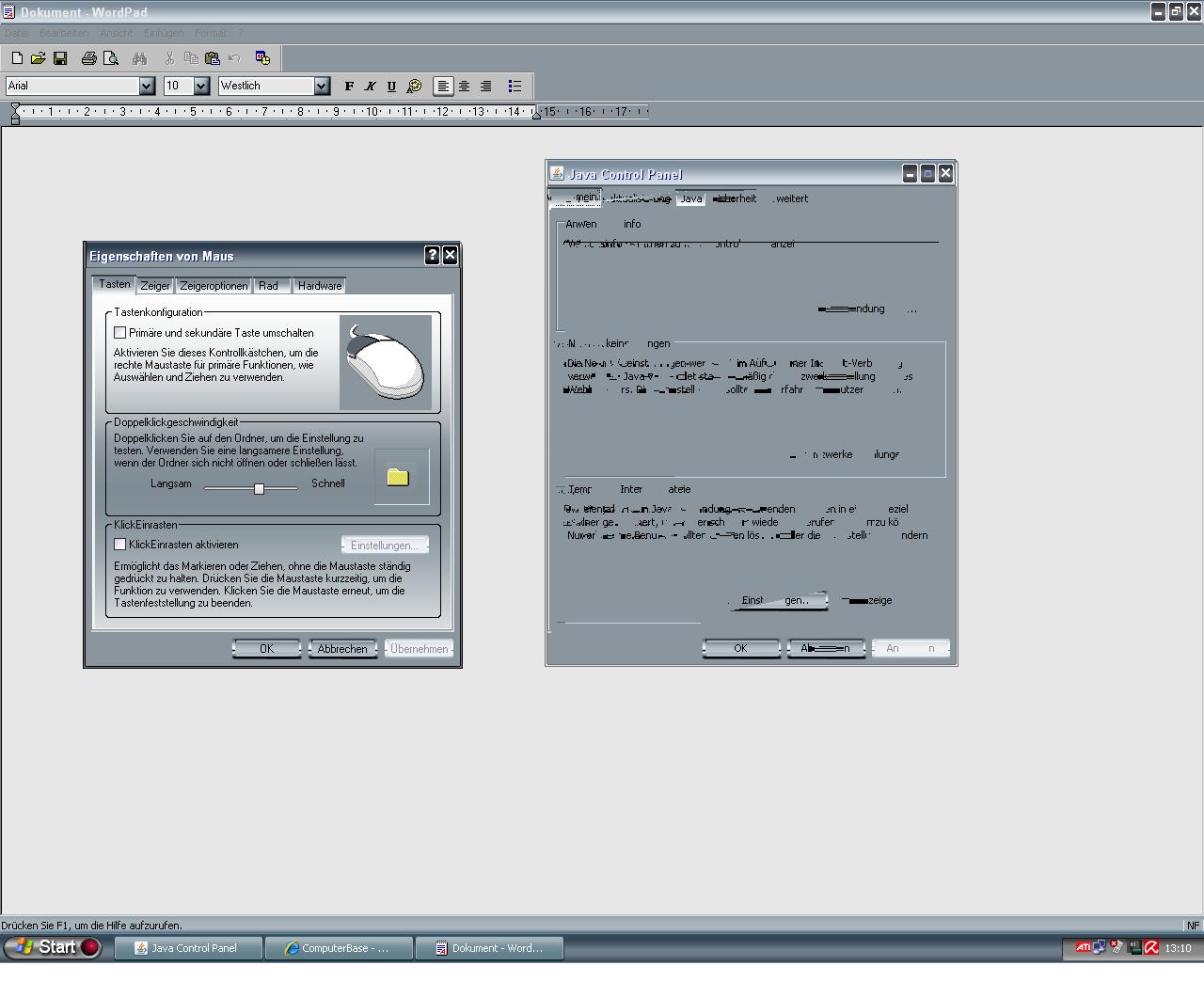1204x997 pixels.
Task: Click the mouse dialog help question mark
Action: click(x=433, y=255)
